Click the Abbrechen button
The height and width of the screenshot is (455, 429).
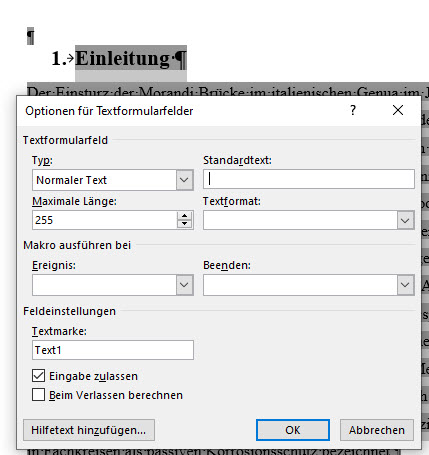(x=377, y=430)
